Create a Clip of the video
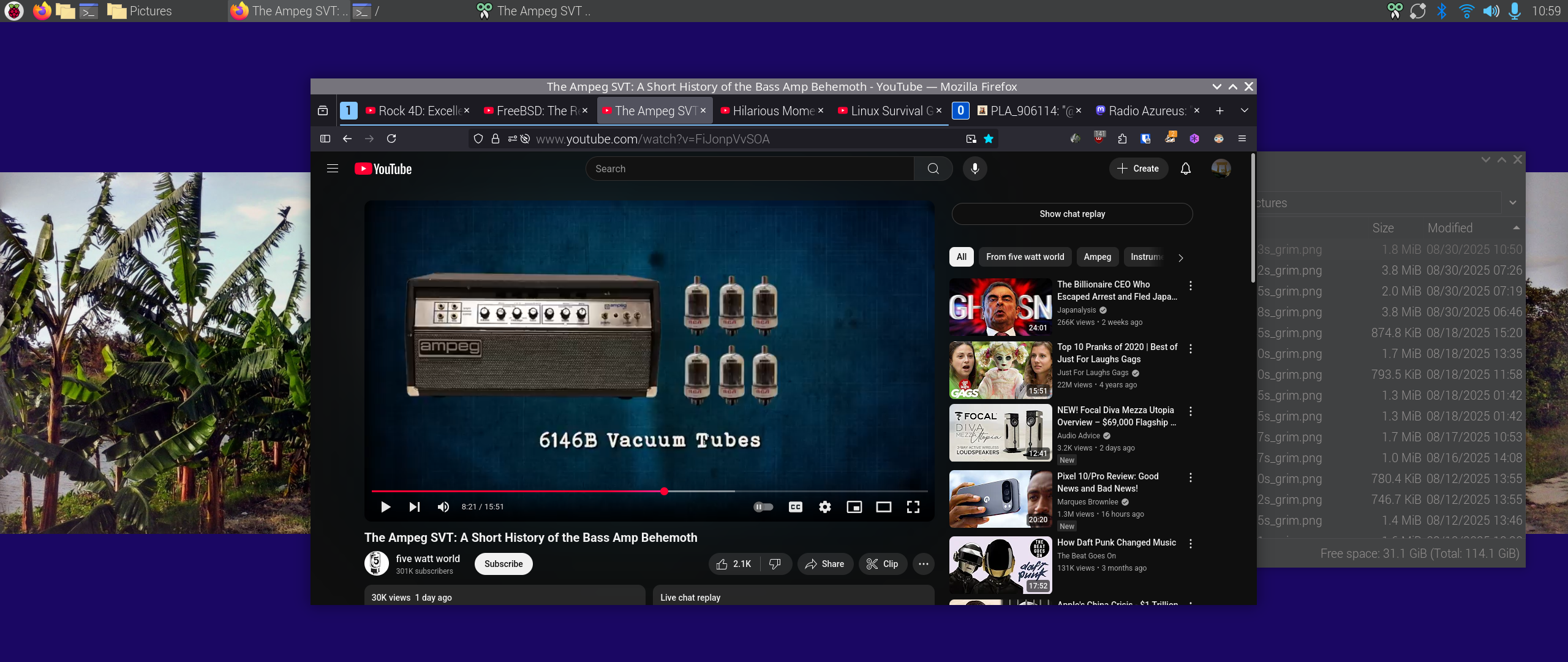The height and width of the screenshot is (662, 1568). pyautogui.click(x=883, y=564)
